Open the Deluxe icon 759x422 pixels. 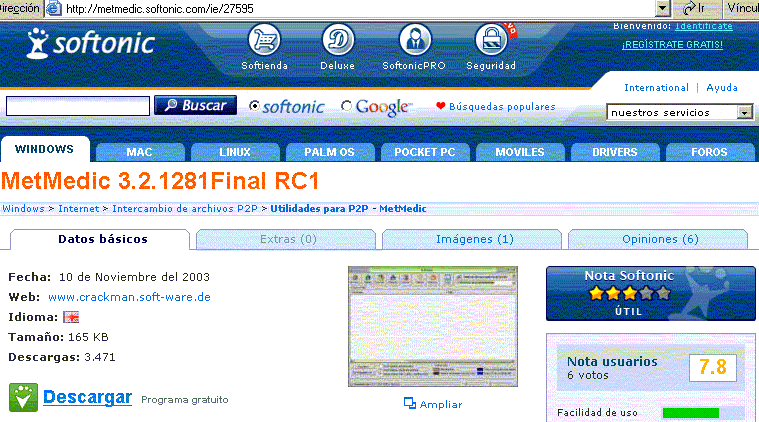[x=338, y=40]
